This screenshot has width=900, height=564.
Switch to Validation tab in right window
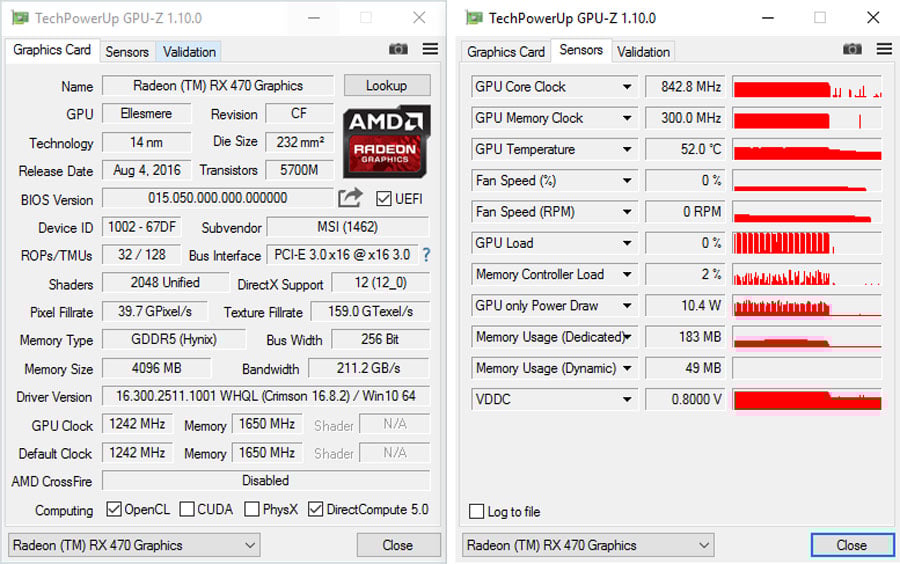(643, 52)
